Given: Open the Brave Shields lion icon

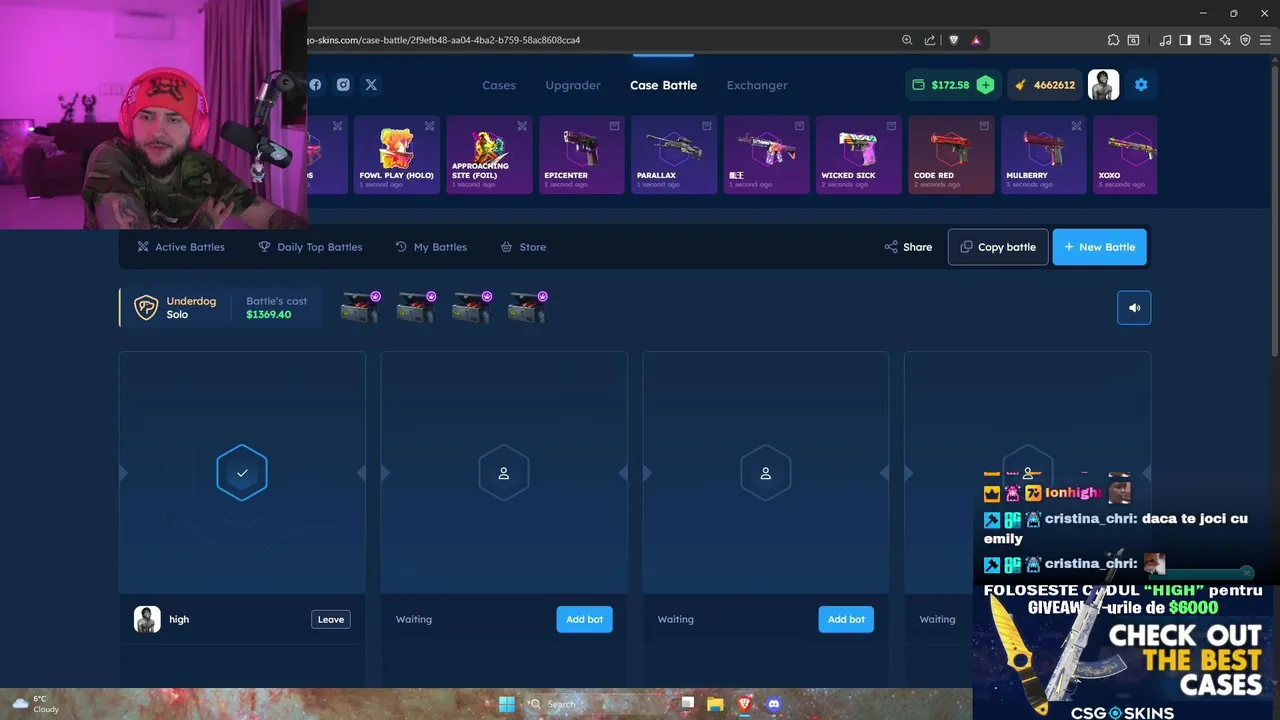Looking at the screenshot, I should (x=953, y=40).
